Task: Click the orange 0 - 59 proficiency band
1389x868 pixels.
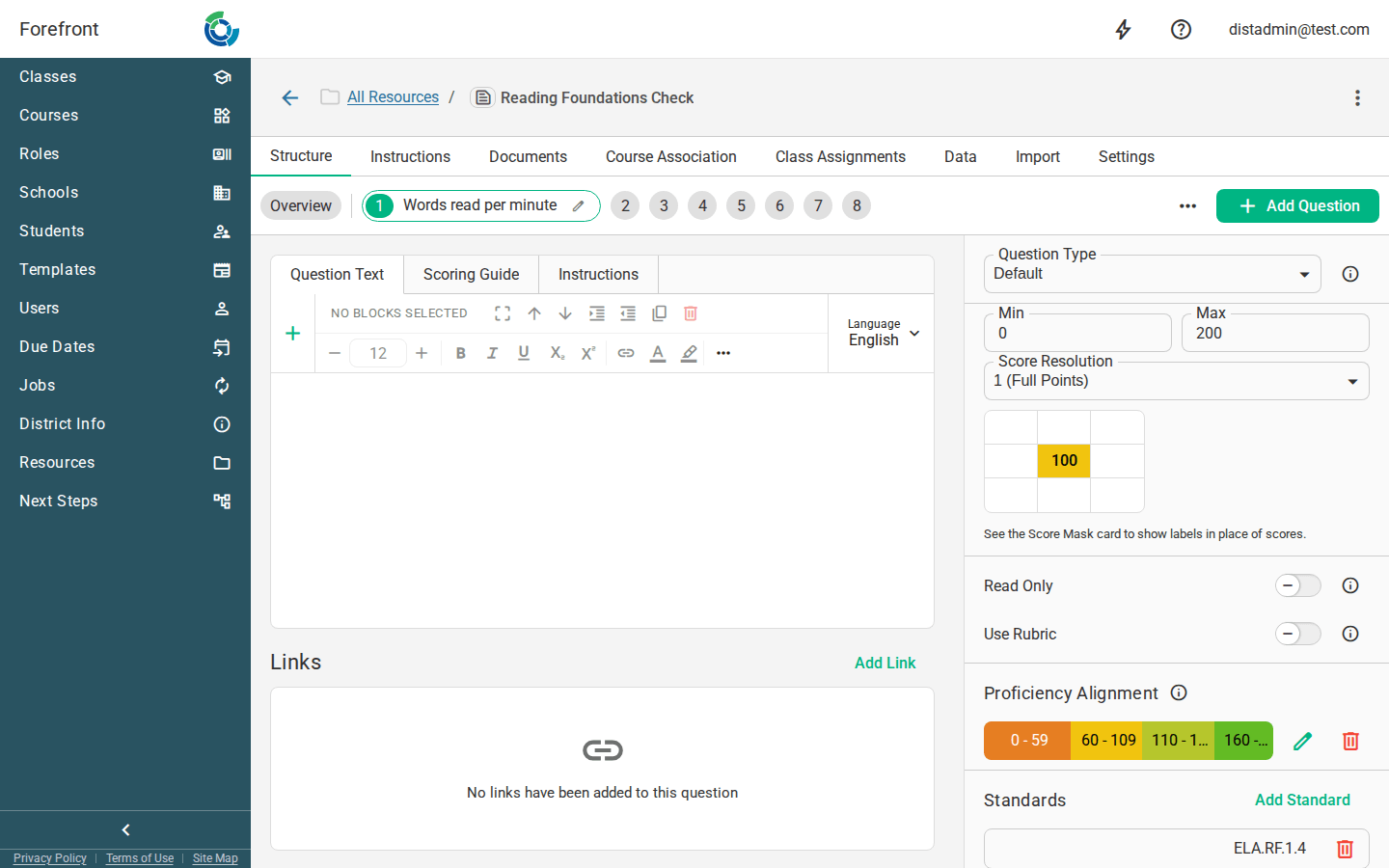Action: pos(1028,741)
